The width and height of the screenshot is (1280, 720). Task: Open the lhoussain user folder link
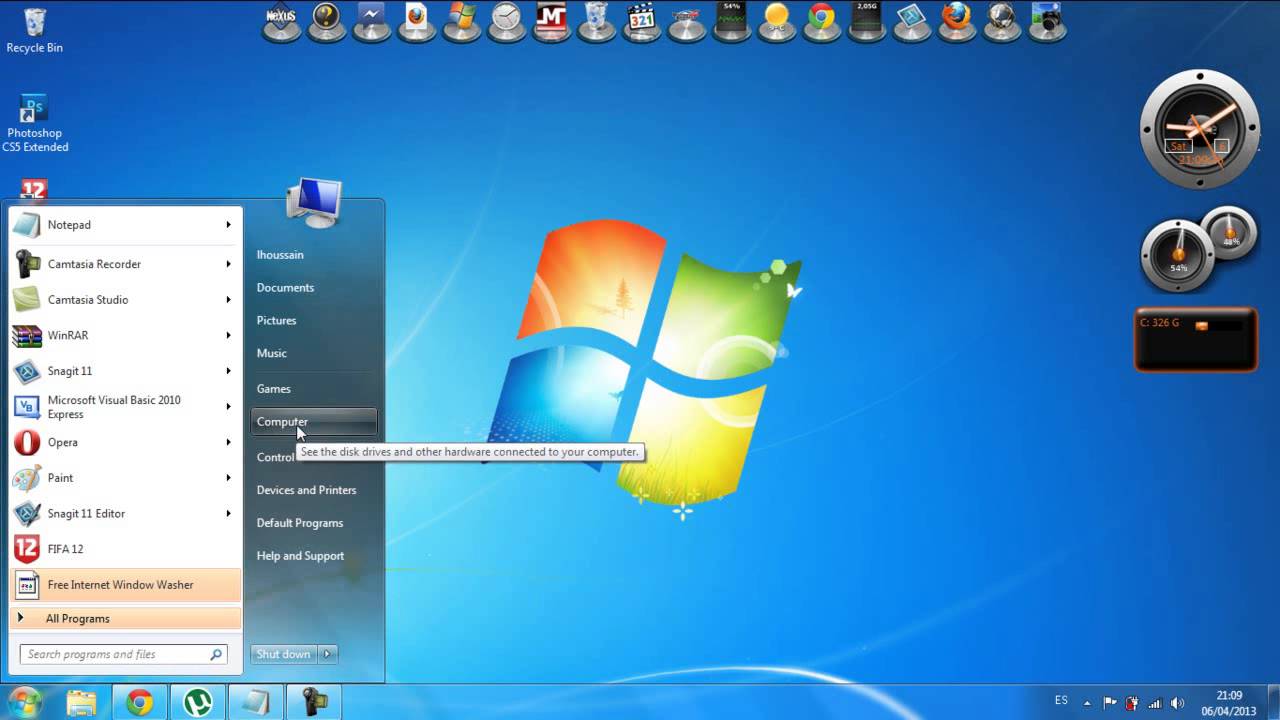(x=280, y=255)
